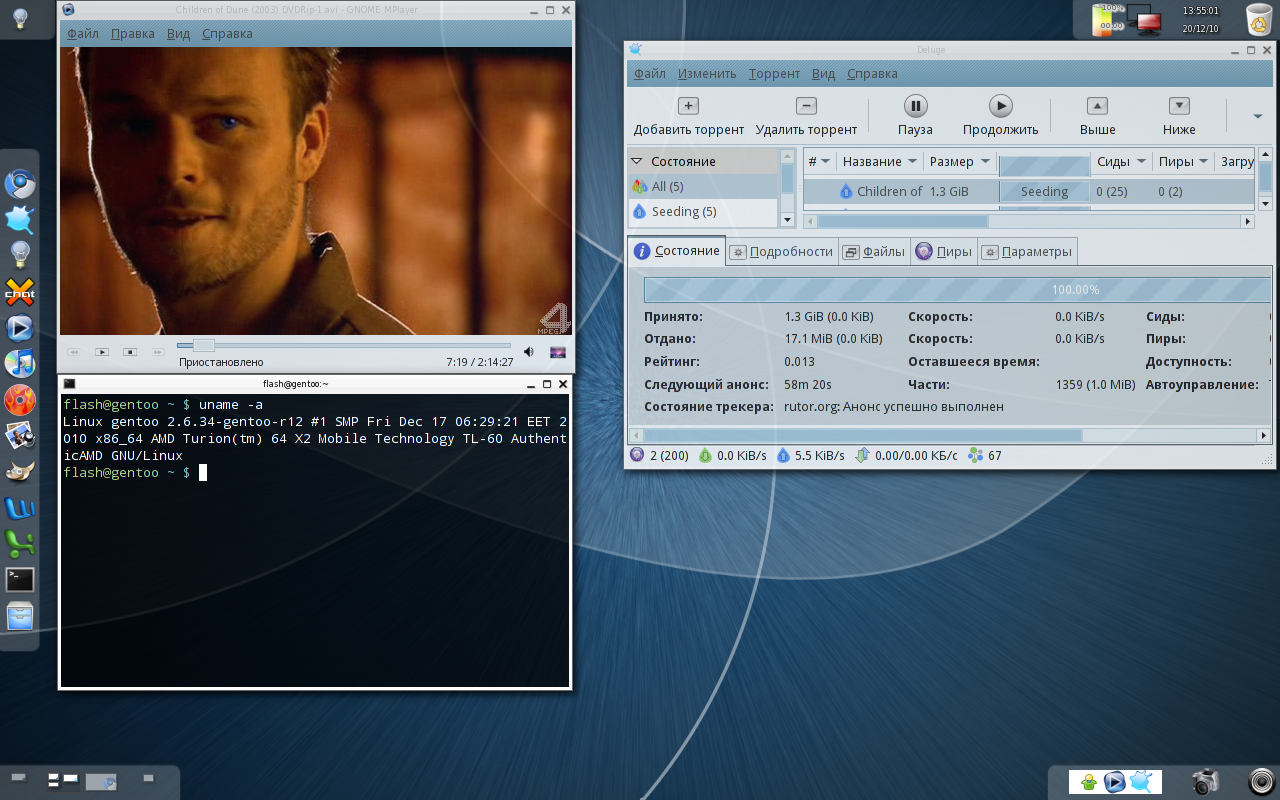
Task: Sort torrents by the Размер column
Action: point(959,161)
